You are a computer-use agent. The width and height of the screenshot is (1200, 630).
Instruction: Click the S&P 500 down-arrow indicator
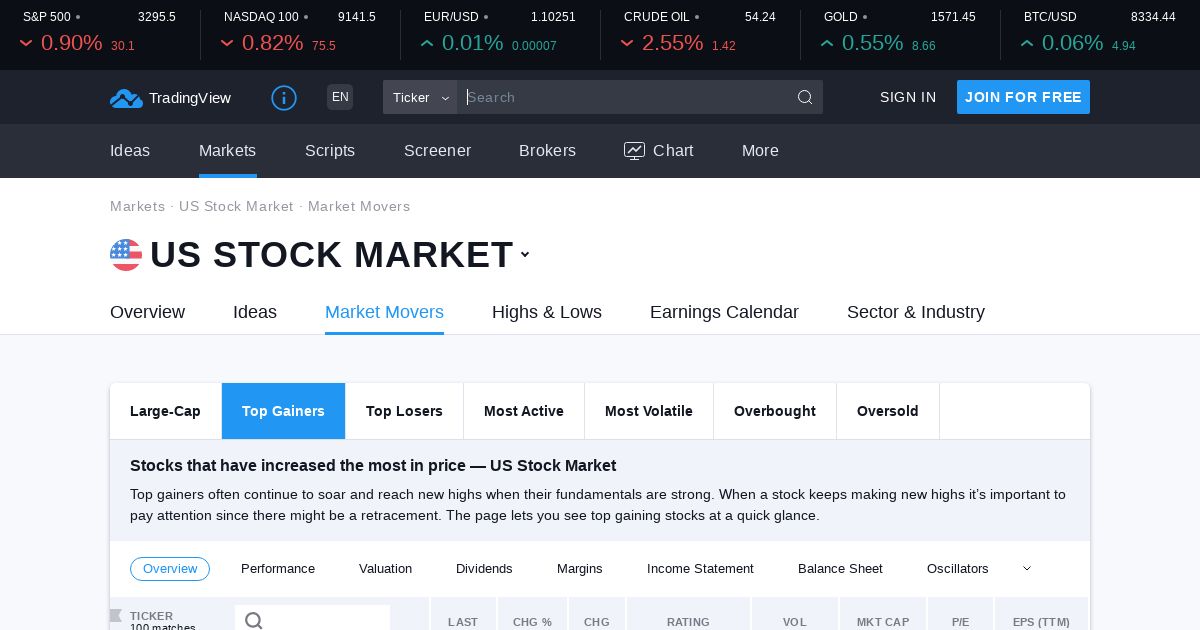pos(26,44)
